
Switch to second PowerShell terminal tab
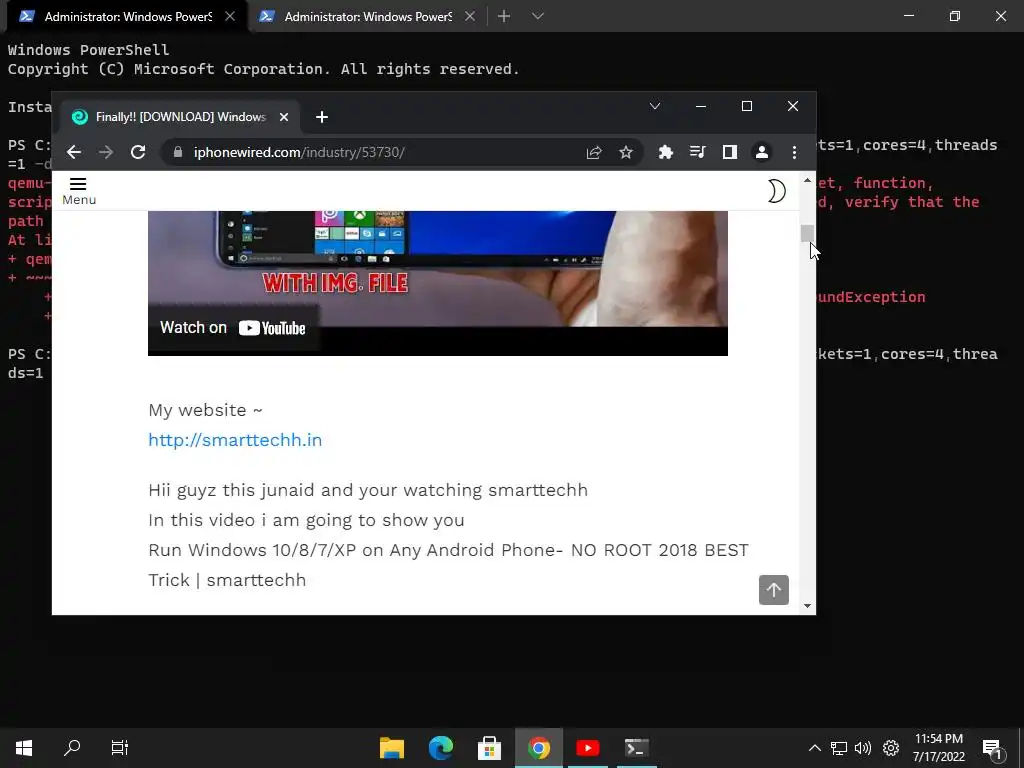click(367, 16)
